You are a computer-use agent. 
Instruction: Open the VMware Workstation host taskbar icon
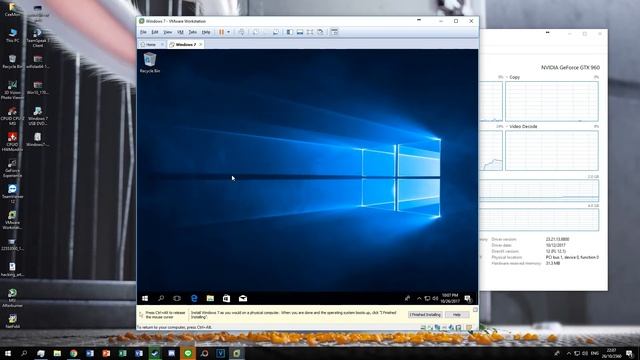click(x=237, y=353)
